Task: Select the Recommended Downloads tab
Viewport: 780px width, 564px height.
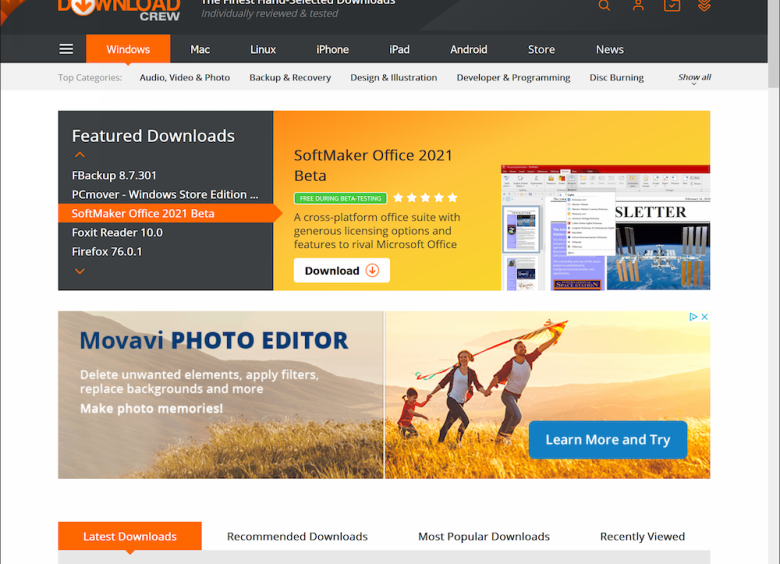Action: click(x=297, y=537)
